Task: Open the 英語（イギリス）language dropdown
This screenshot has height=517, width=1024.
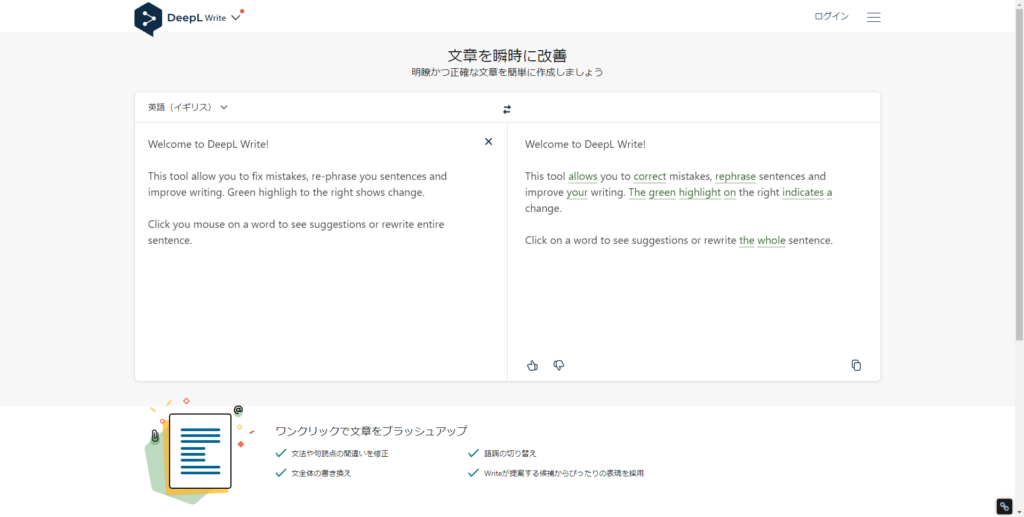Action: [x=188, y=108]
